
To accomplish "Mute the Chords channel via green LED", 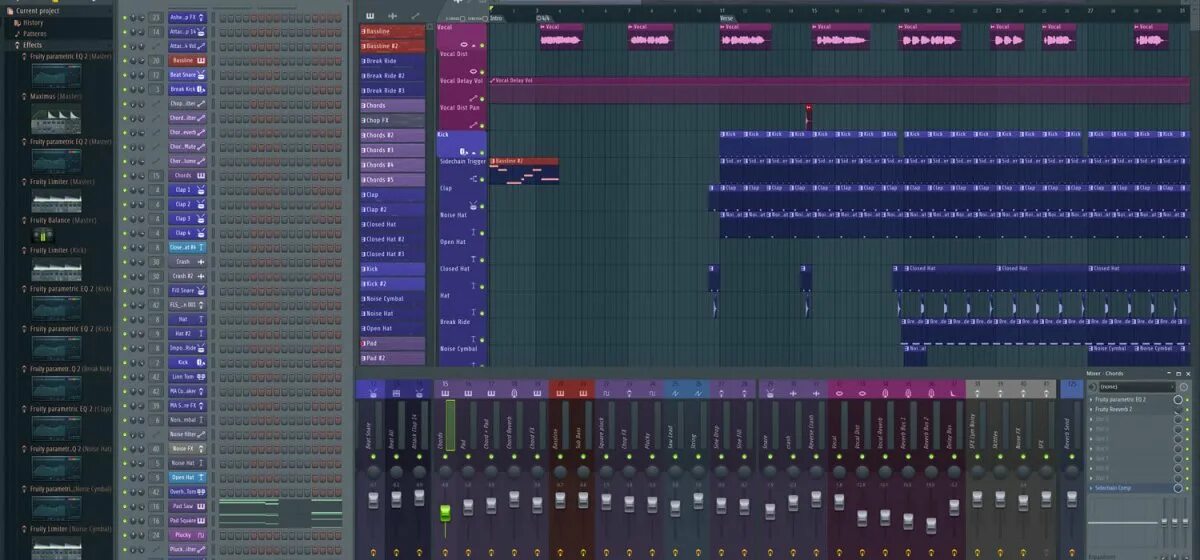I will click(125, 175).
